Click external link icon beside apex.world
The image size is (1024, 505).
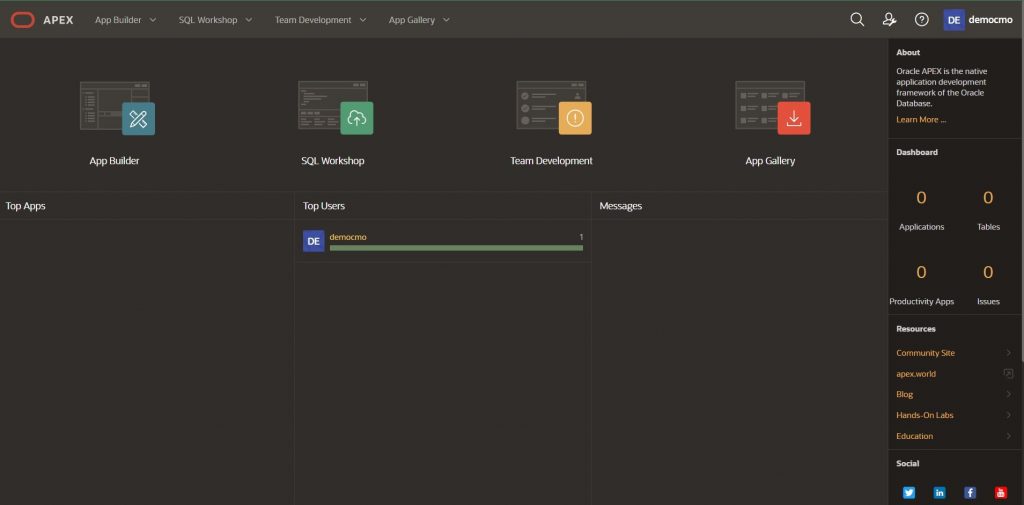[x=1008, y=374]
